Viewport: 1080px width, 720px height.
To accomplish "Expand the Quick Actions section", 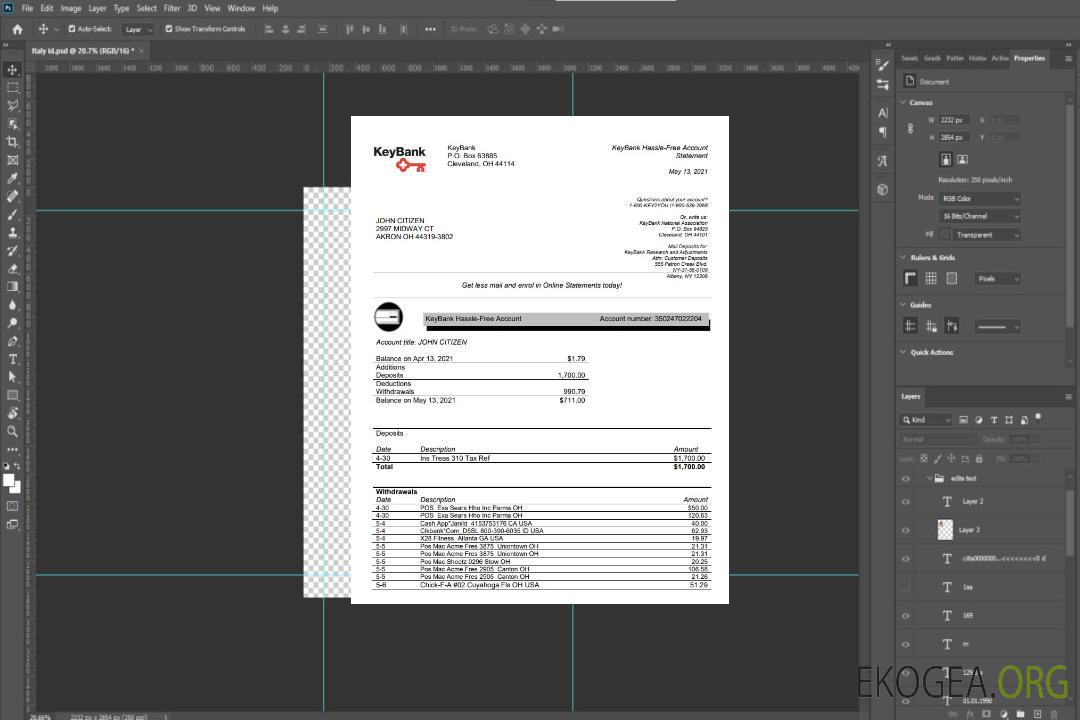I will (x=904, y=352).
